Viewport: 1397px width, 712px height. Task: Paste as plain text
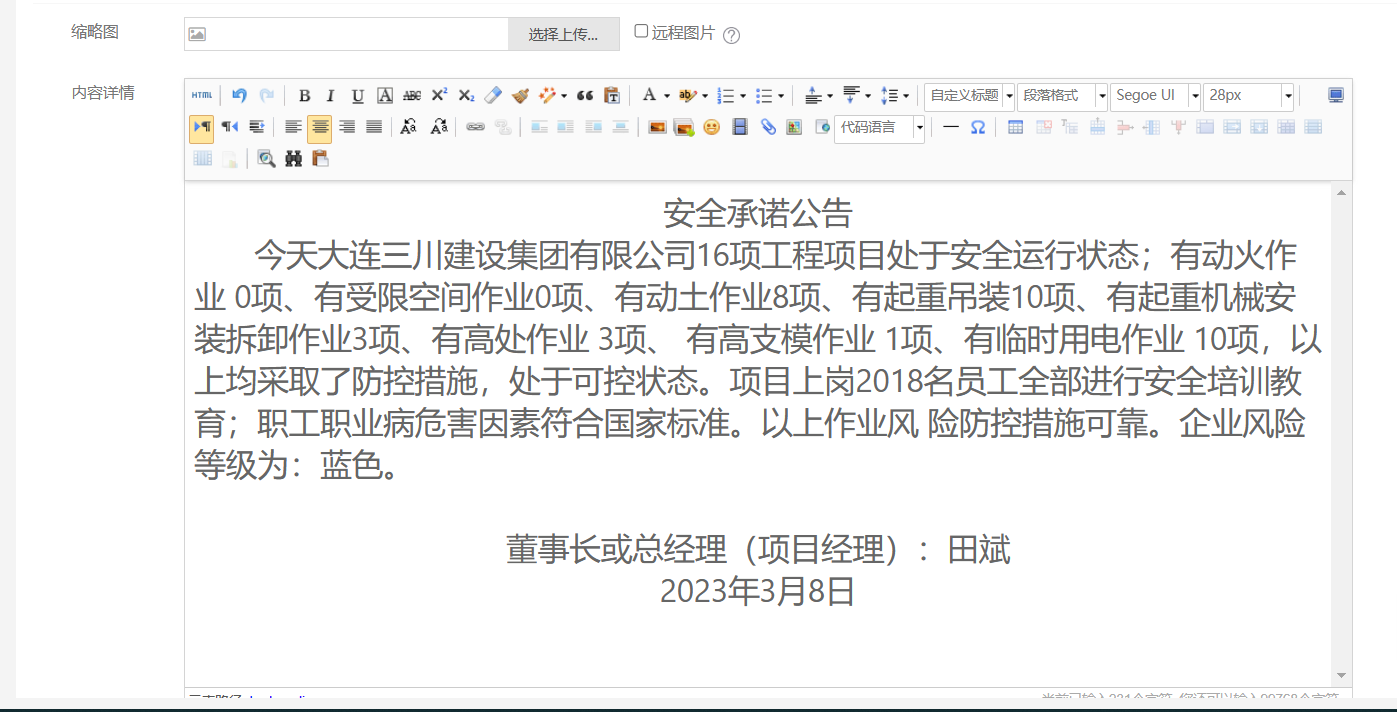pos(612,96)
